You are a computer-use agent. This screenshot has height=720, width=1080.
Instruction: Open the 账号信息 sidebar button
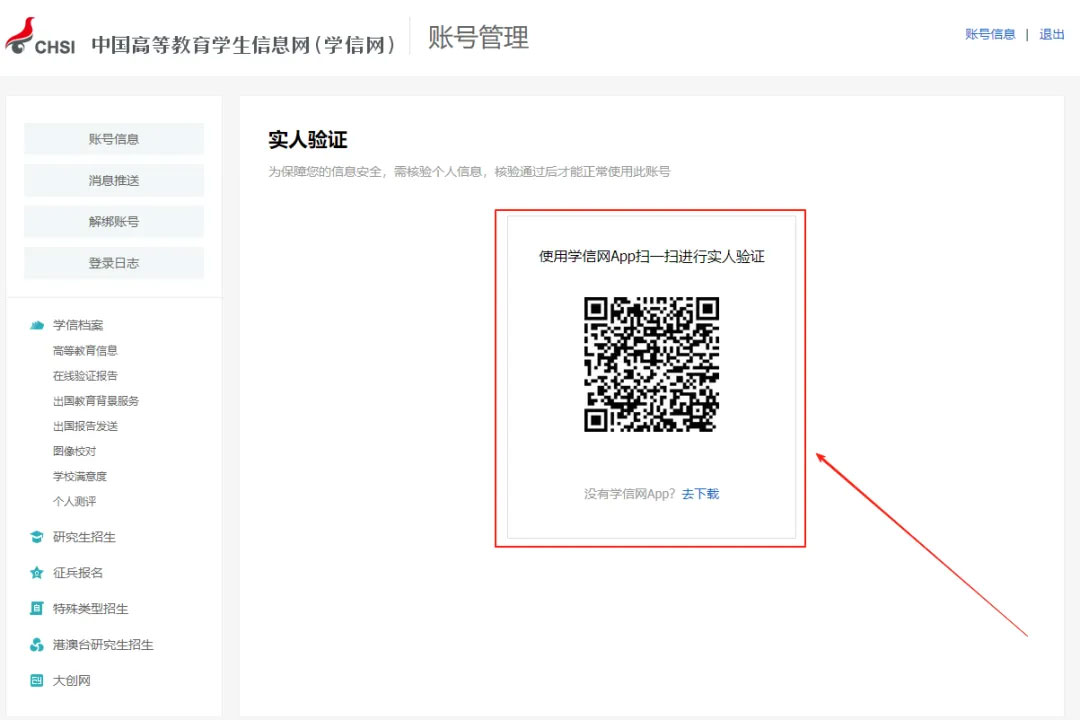pyautogui.click(x=114, y=139)
